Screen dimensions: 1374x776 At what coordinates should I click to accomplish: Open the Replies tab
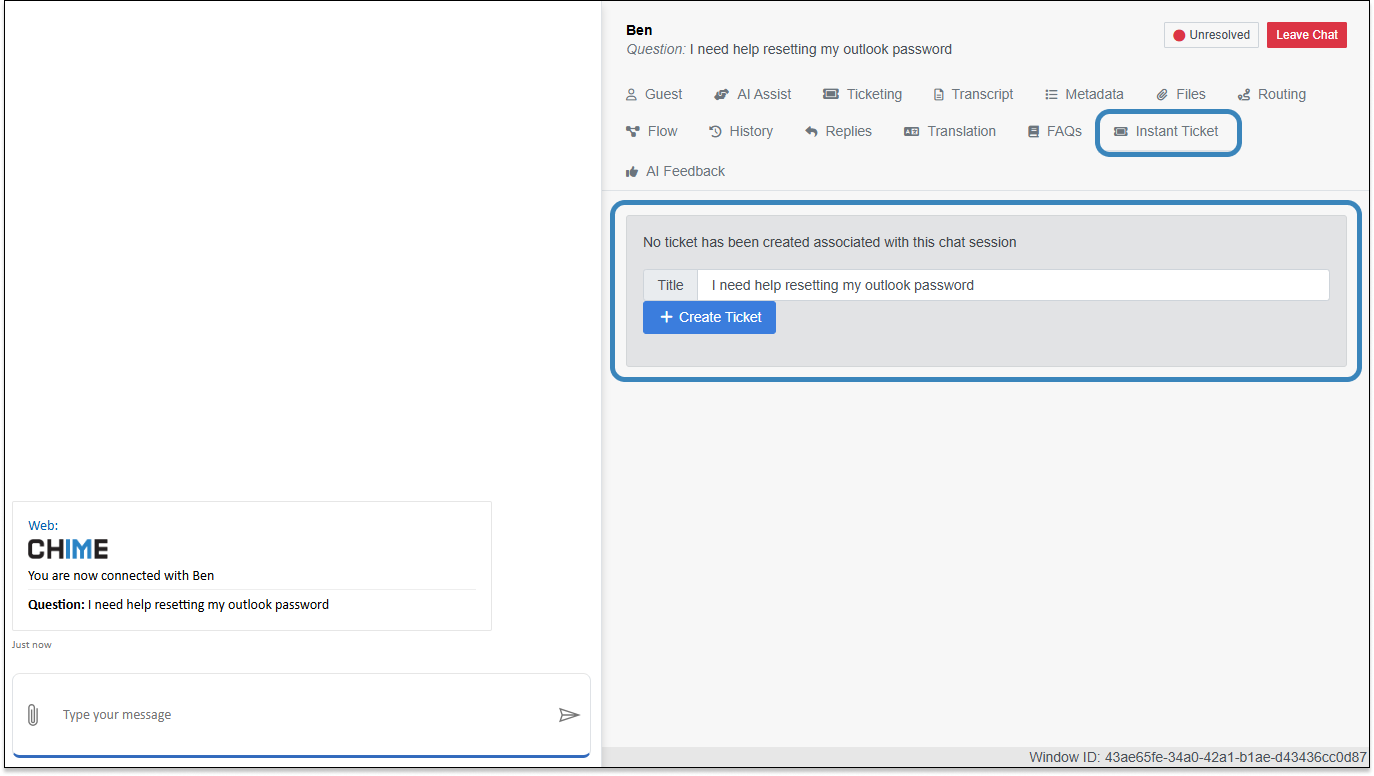coord(838,131)
